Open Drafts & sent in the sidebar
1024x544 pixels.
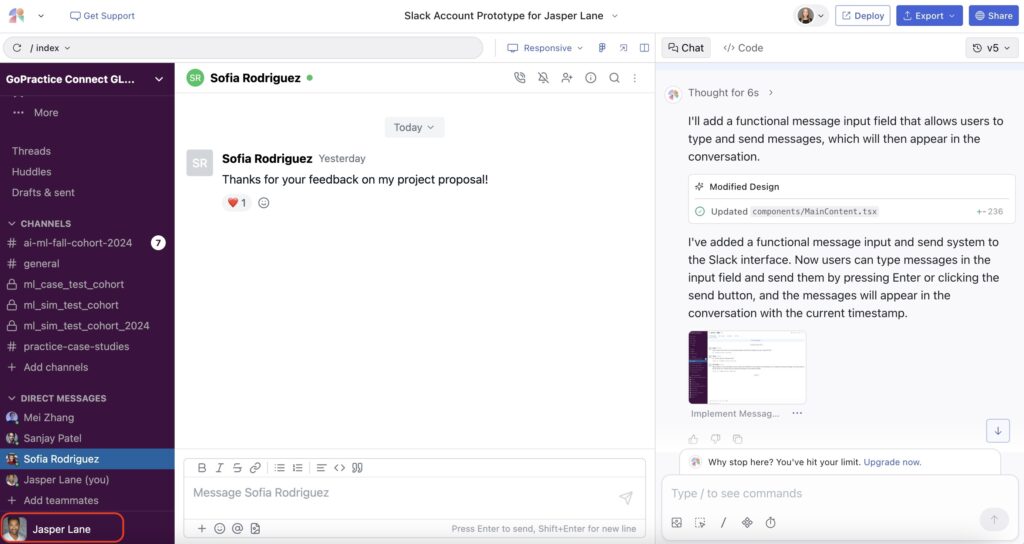coord(43,193)
